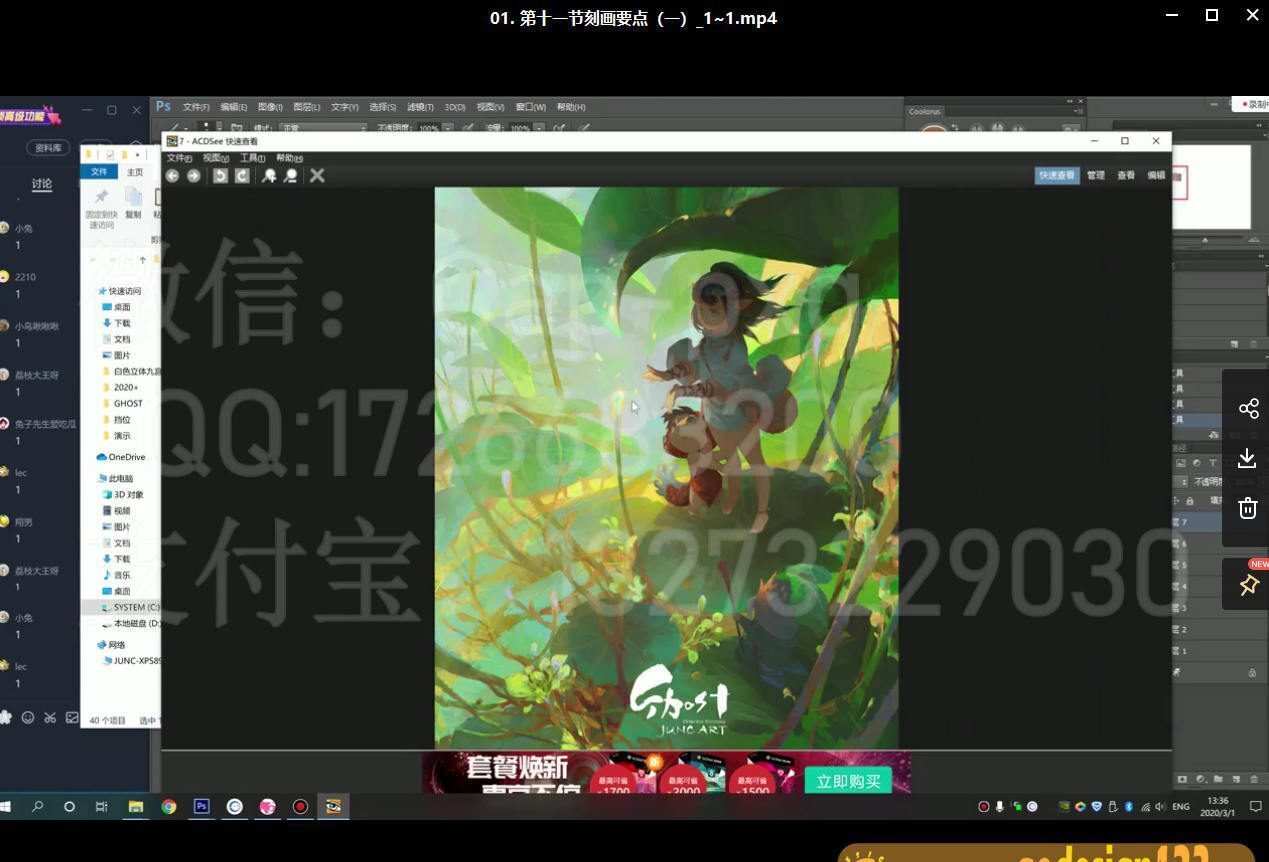
Task: Open the notification center on taskbar
Action: [1256, 806]
